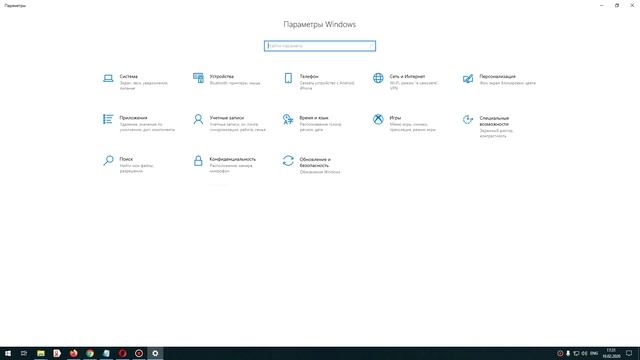This screenshot has height=360, width=640.
Task: Open the Специальные возможности icon
Action: pos(468,120)
